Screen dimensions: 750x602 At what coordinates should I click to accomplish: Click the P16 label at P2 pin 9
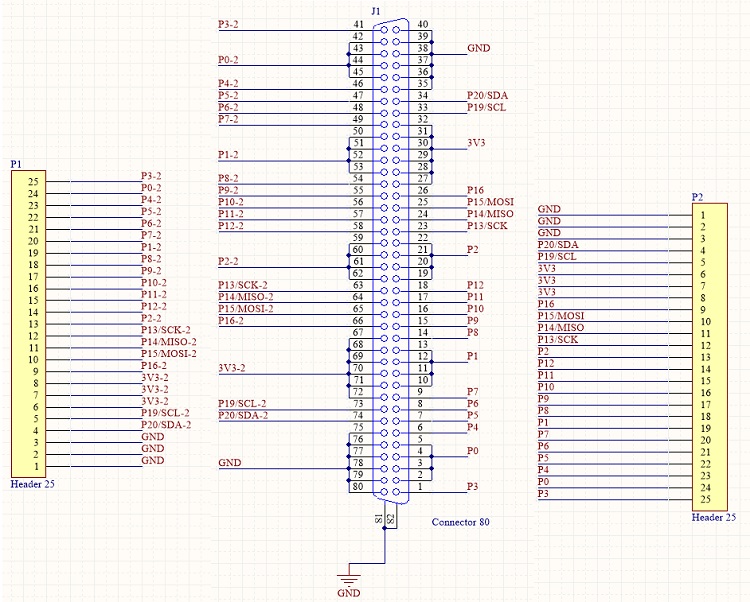tap(546, 304)
